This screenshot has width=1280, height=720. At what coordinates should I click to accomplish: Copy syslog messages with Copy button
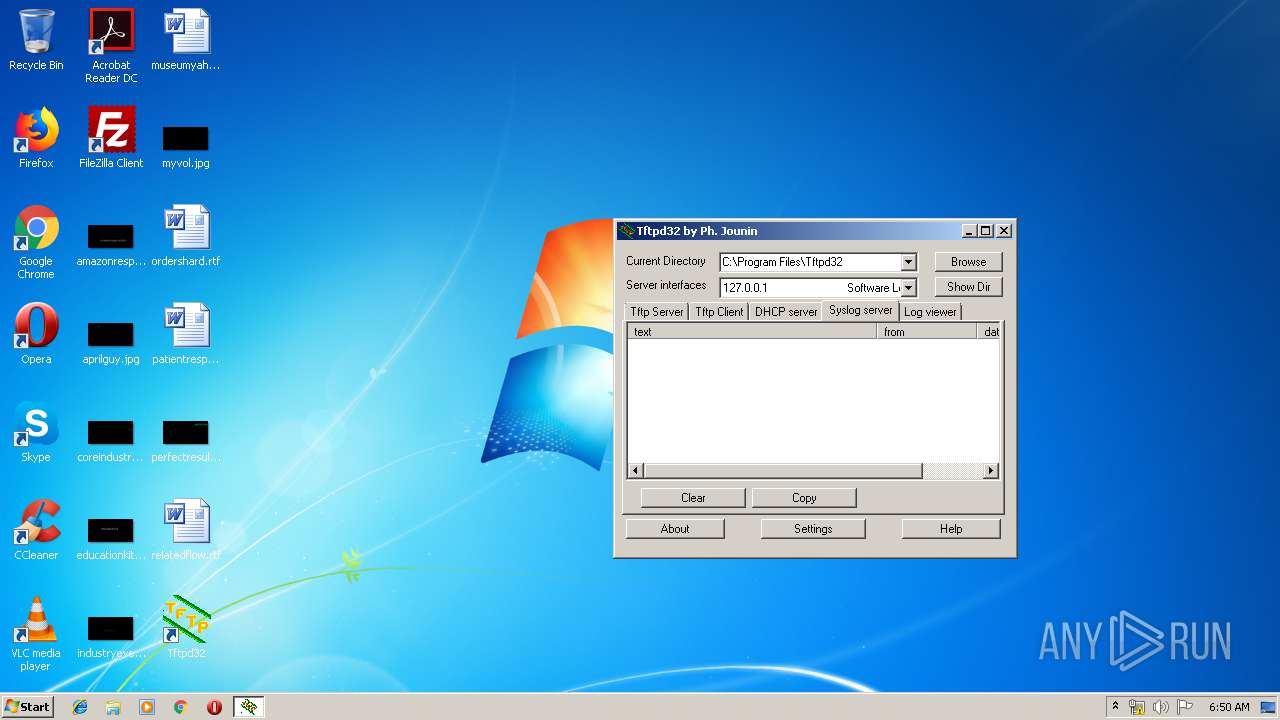(x=804, y=498)
